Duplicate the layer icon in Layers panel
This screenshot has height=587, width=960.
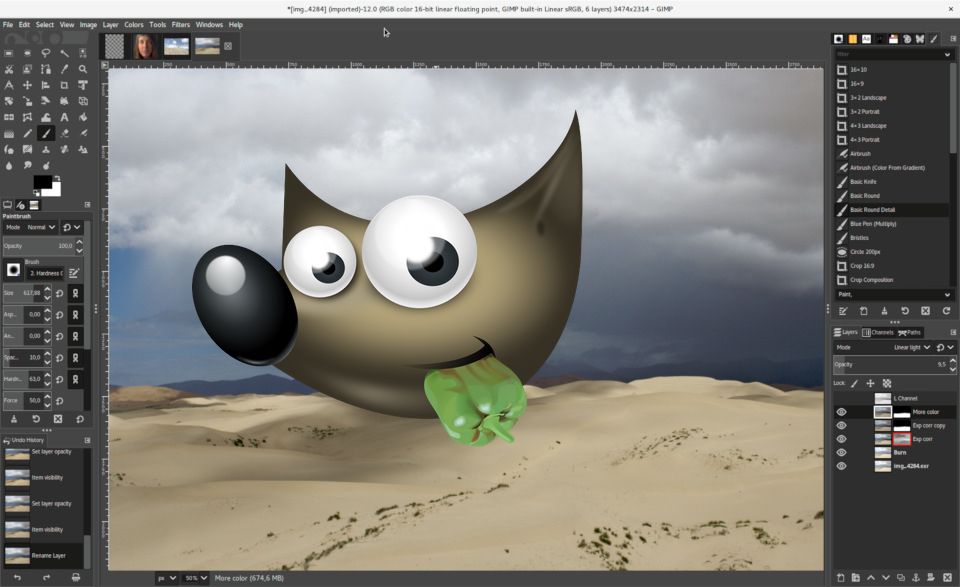901,577
